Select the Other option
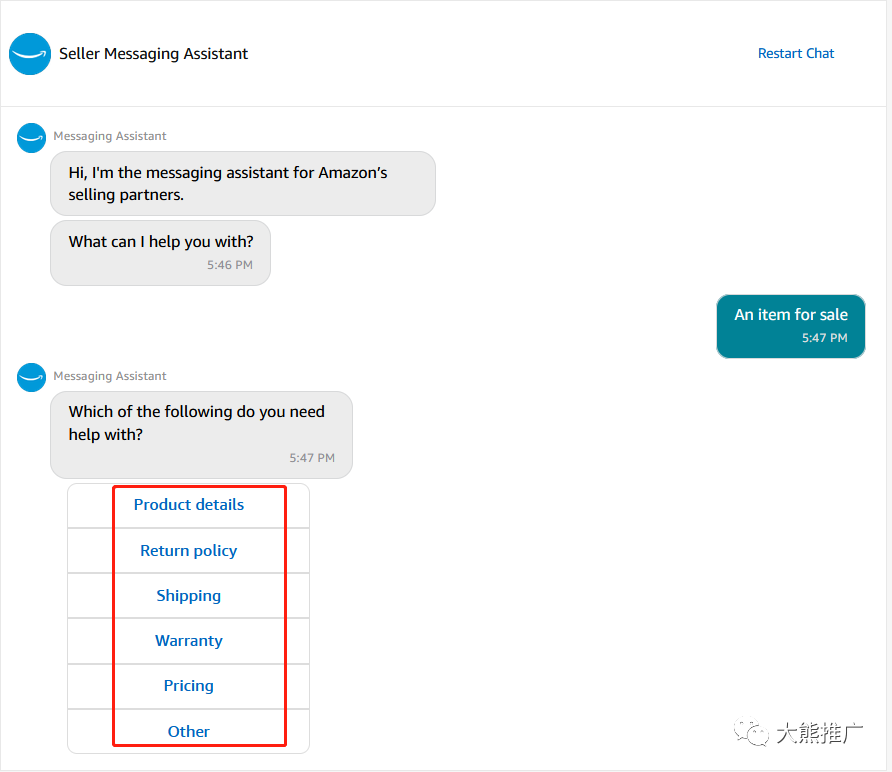Image resolution: width=892 pixels, height=772 pixels. pyautogui.click(x=188, y=731)
